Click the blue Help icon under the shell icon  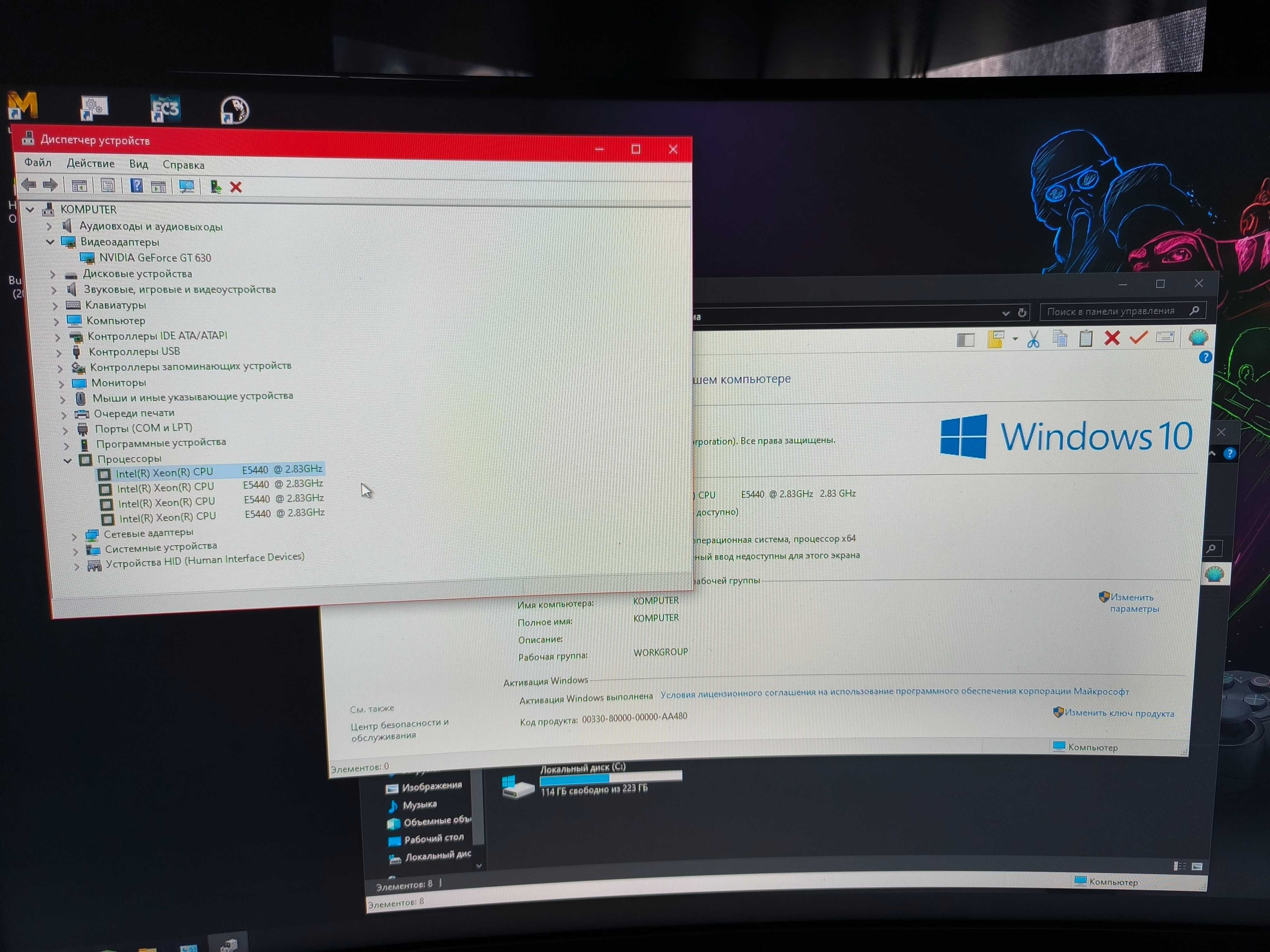tap(1205, 357)
